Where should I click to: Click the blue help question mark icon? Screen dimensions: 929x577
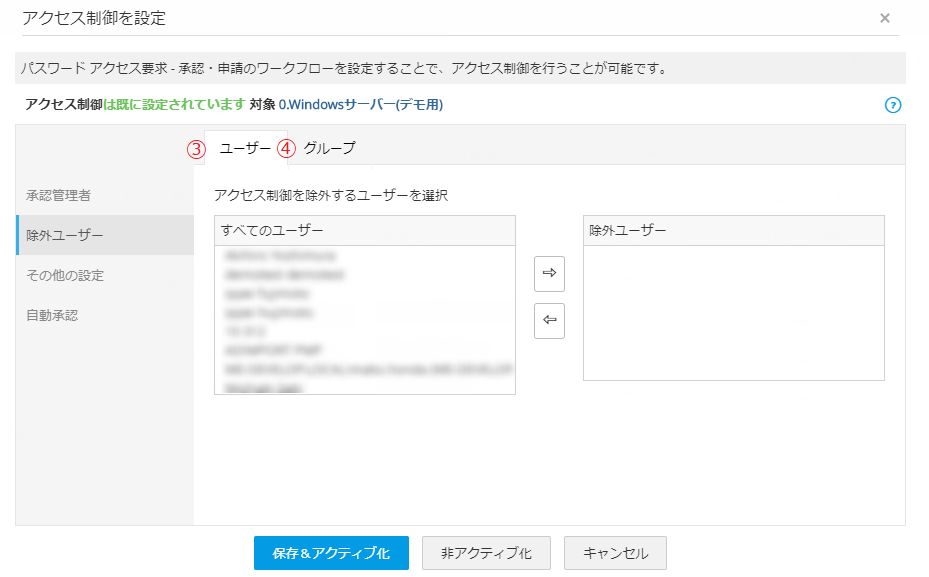pos(893,105)
